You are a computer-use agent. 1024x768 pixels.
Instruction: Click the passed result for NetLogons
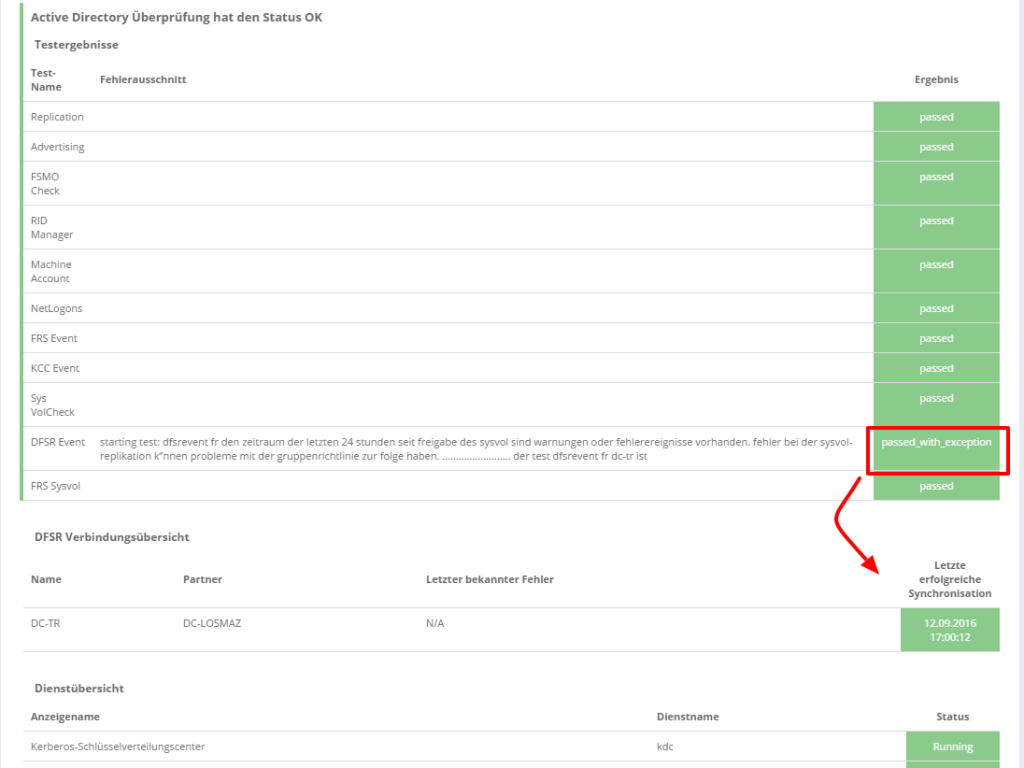click(936, 309)
